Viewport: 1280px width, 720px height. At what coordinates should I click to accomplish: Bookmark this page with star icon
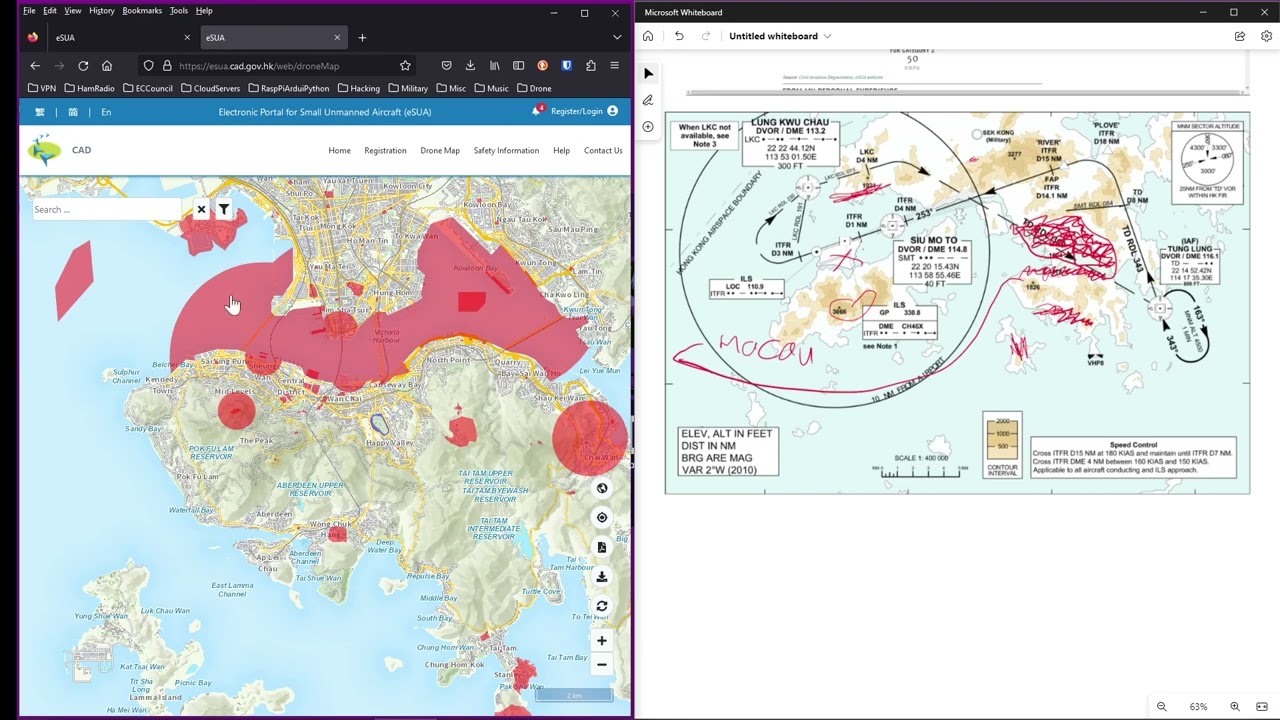(x=405, y=66)
